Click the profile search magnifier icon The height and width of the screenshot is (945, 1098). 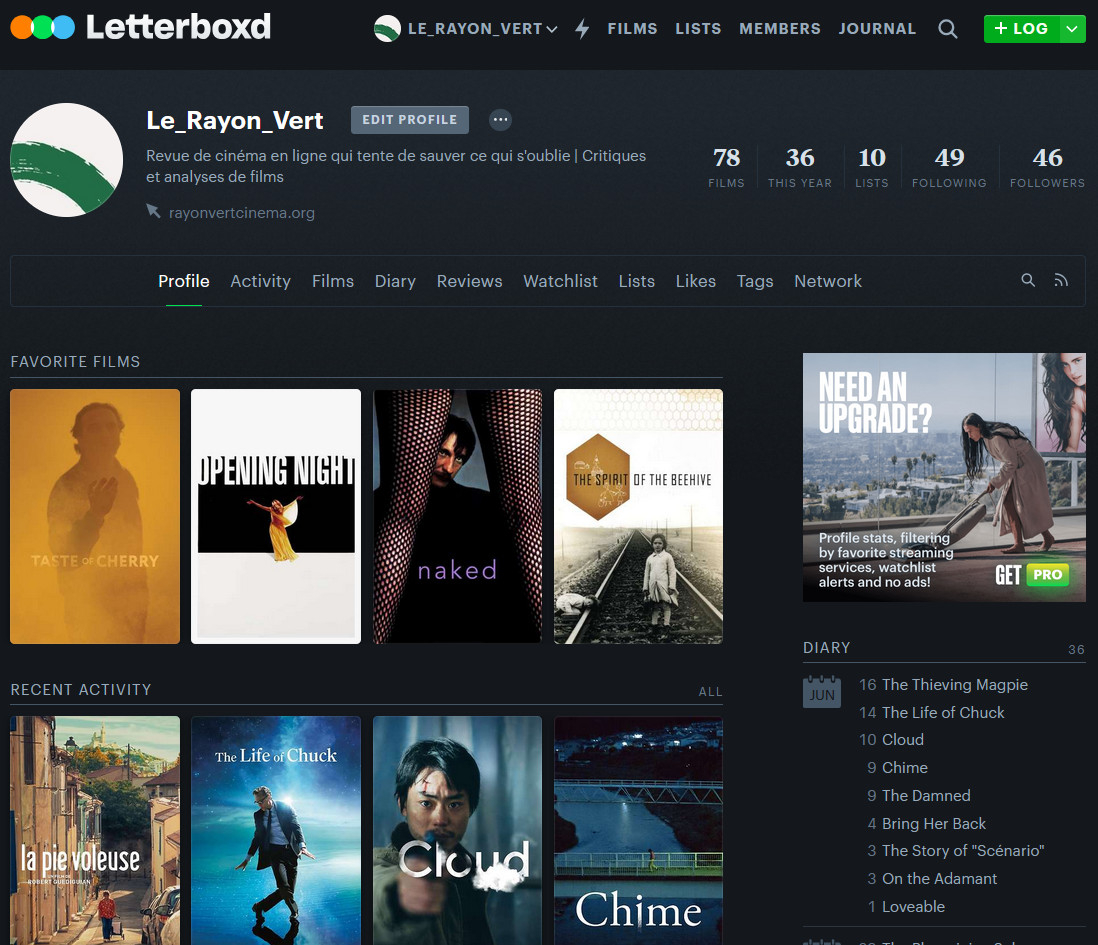click(x=1028, y=281)
